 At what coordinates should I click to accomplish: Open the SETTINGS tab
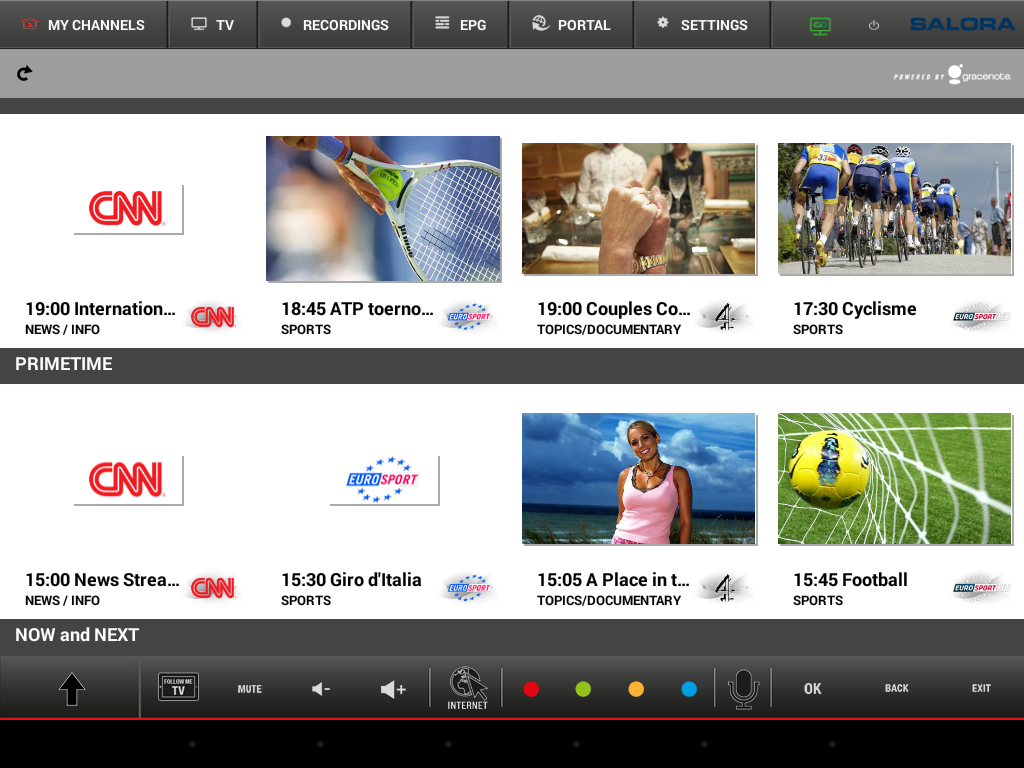point(703,25)
